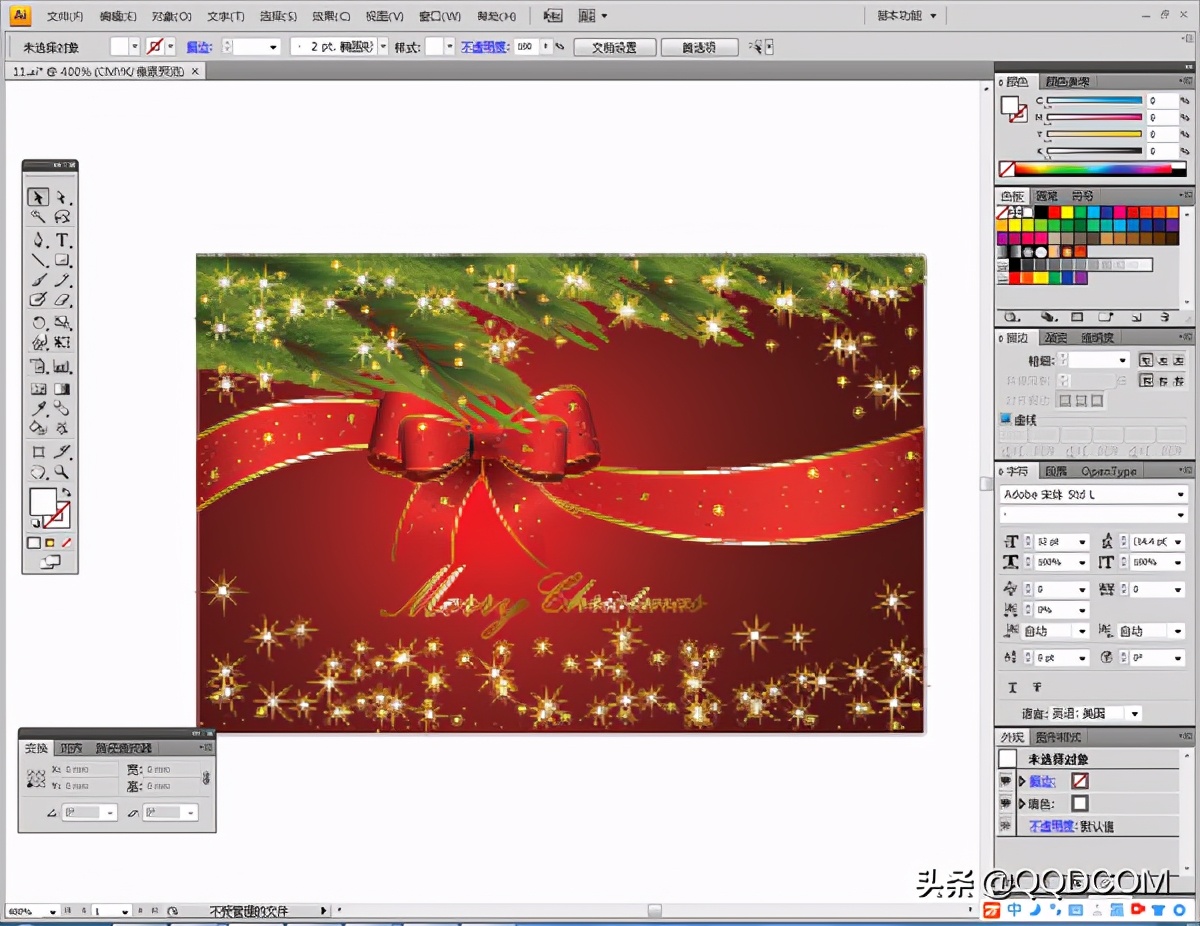This screenshot has width=1200, height=926.
Task: Select the Scale tool
Action: tap(62, 323)
